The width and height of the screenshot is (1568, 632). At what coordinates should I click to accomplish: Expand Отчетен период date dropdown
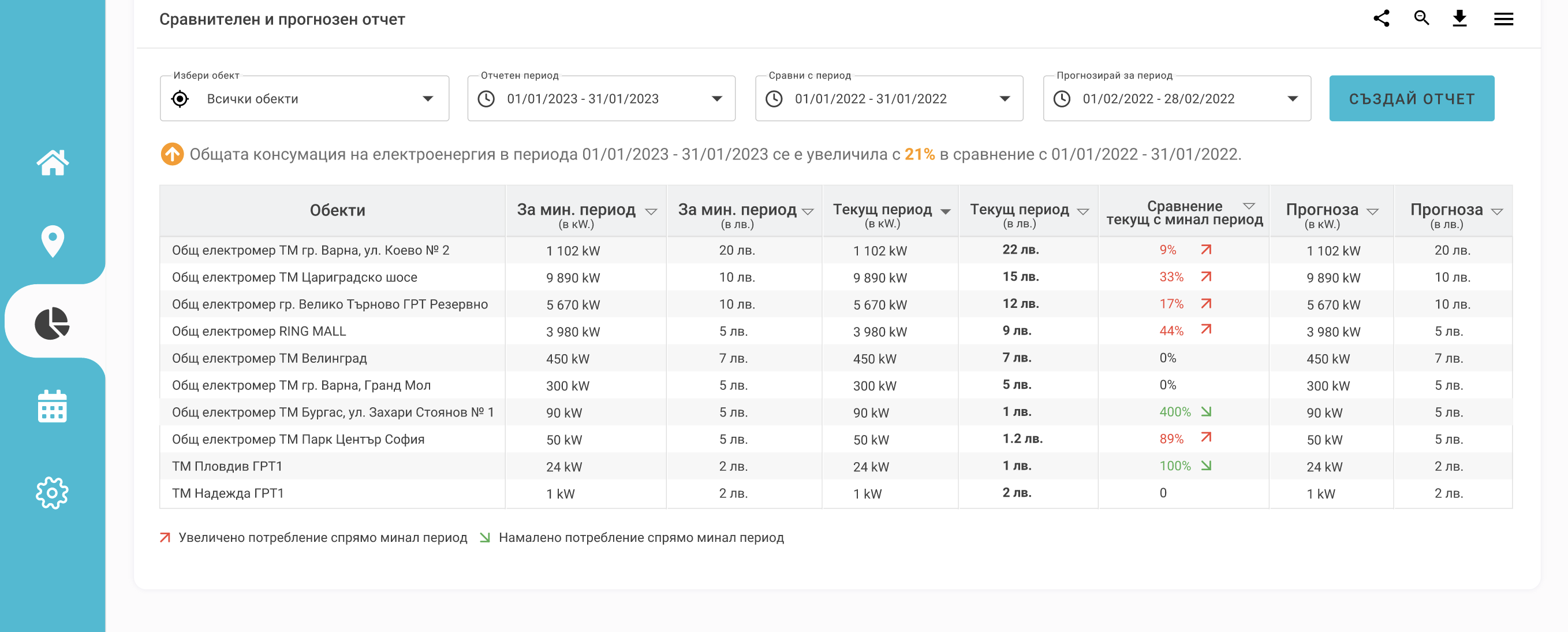(x=717, y=99)
